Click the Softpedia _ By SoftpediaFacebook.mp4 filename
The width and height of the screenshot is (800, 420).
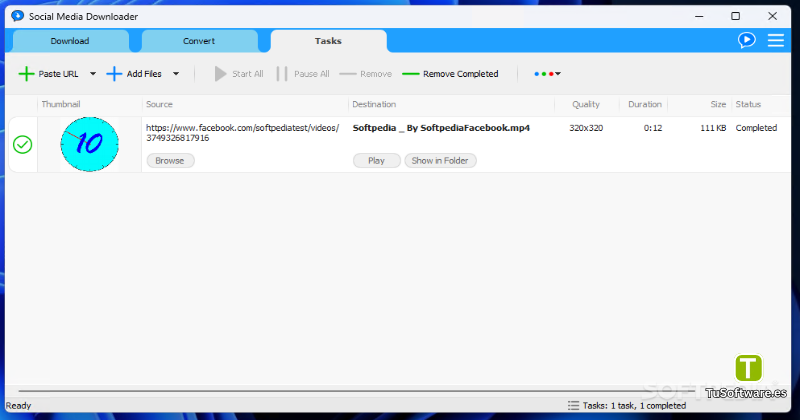441,128
